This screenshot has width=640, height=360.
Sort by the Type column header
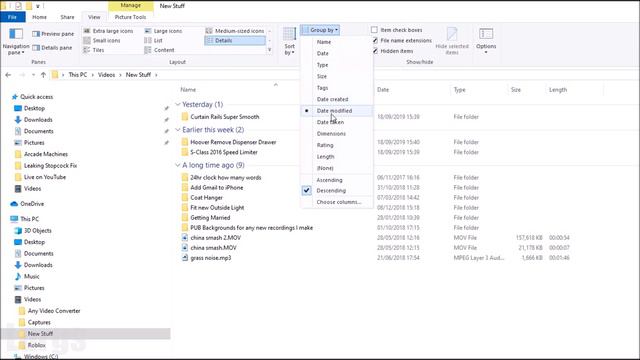460,90
